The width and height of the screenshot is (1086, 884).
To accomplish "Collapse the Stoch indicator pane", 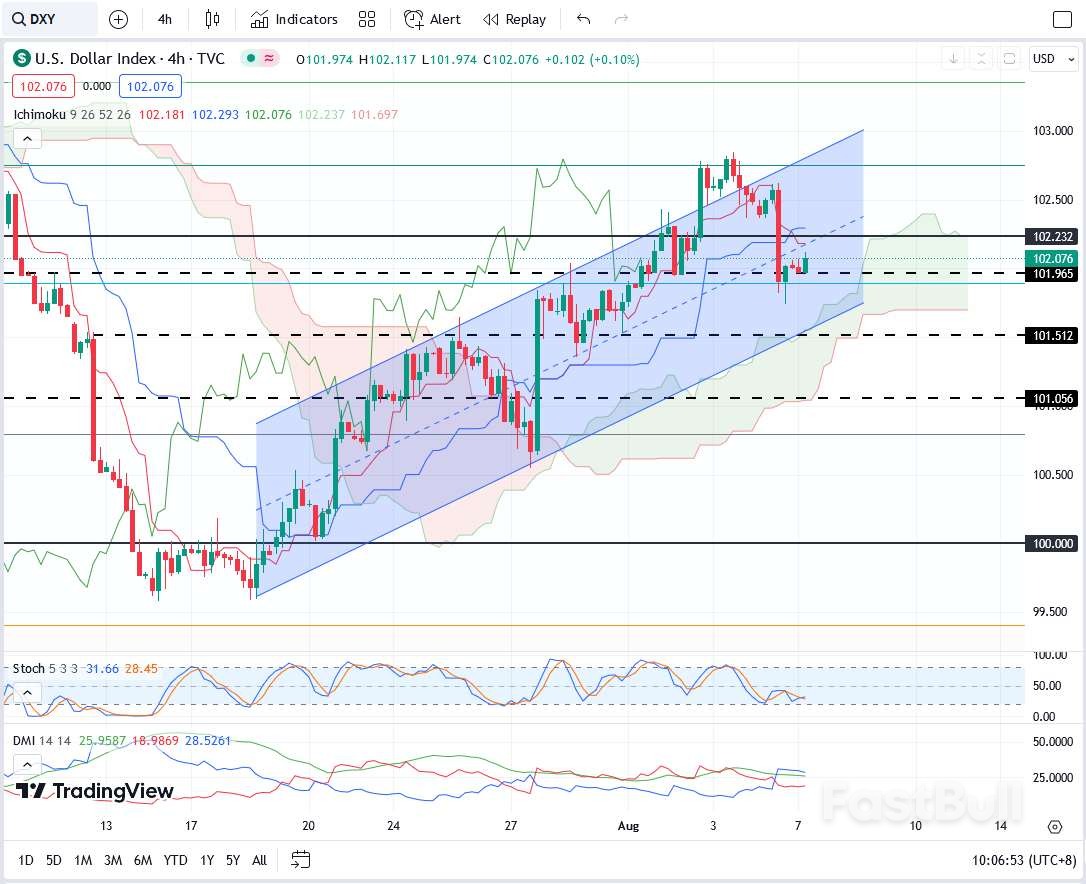I will click(27, 690).
